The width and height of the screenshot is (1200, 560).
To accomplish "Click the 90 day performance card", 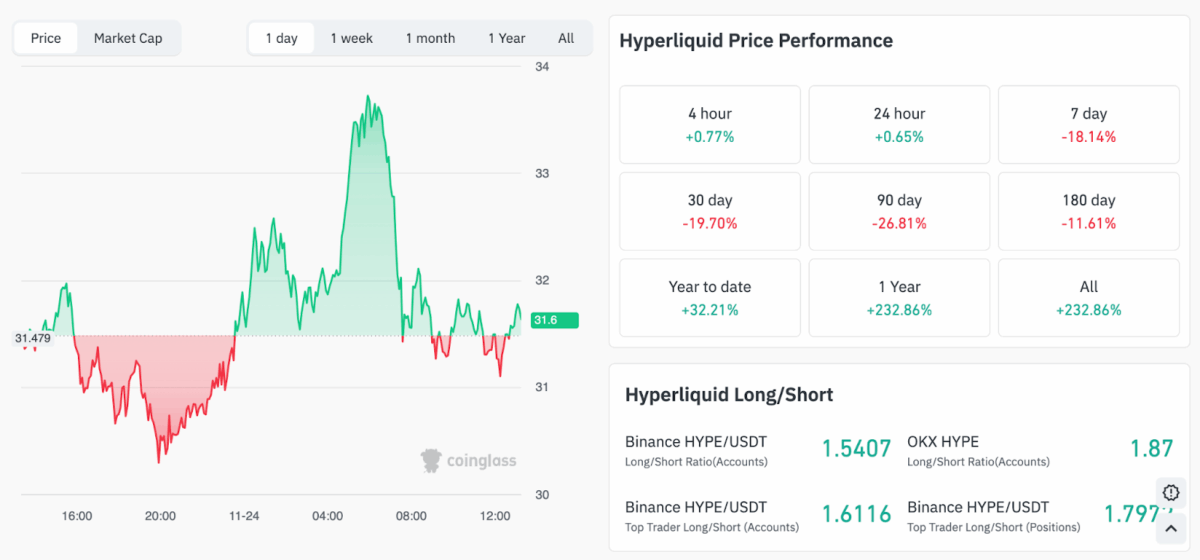I will point(899,211).
